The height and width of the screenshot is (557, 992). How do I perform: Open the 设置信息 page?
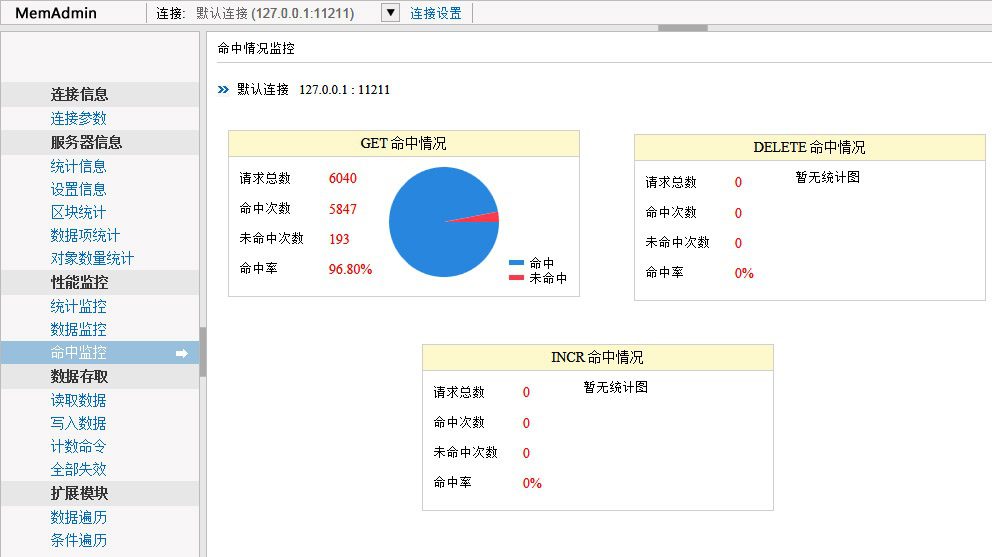[78, 189]
